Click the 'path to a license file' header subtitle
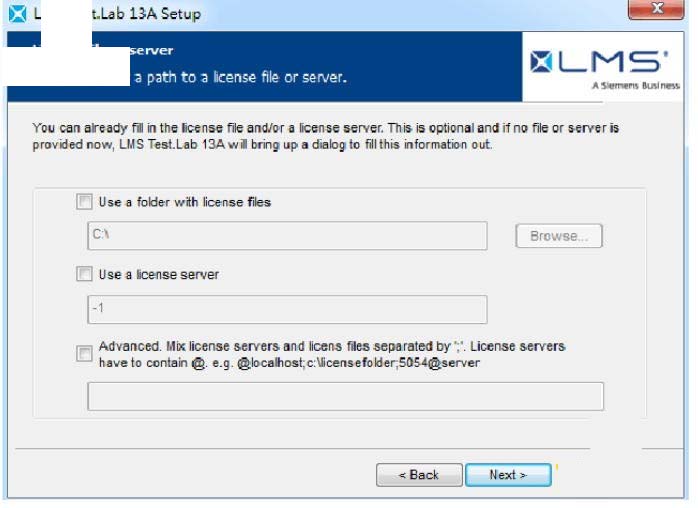The image size is (698, 508). pos(240,77)
